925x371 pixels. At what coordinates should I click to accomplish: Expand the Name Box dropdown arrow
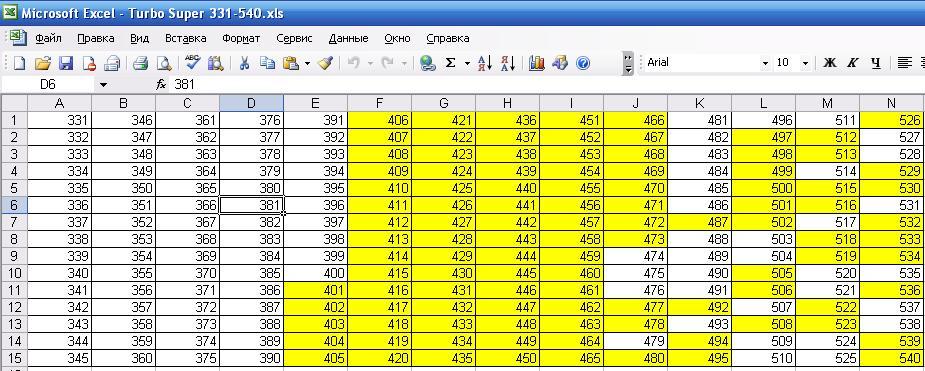[x=104, y=85]
